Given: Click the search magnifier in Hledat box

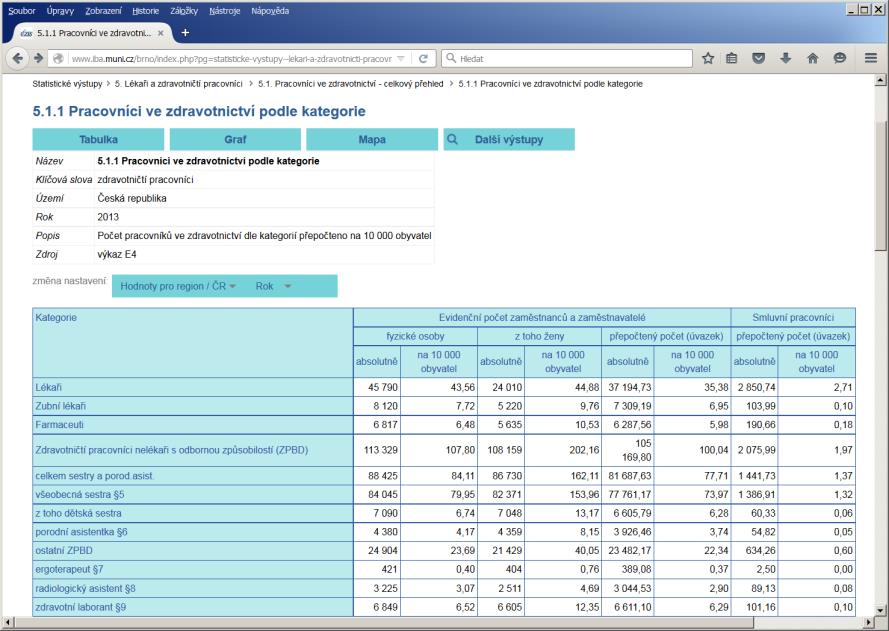Looking at the screenshot, I should coord(451,58).
